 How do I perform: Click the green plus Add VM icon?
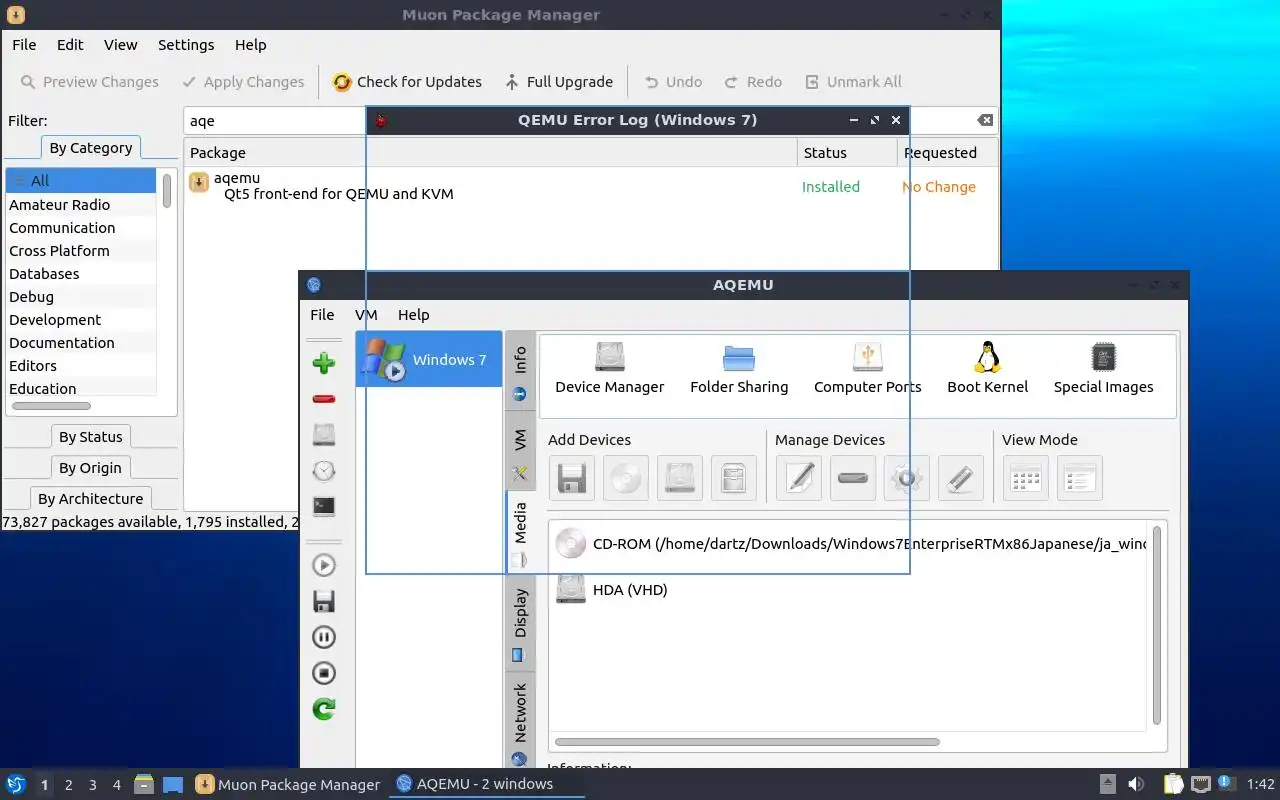click(x=323, y=362)
